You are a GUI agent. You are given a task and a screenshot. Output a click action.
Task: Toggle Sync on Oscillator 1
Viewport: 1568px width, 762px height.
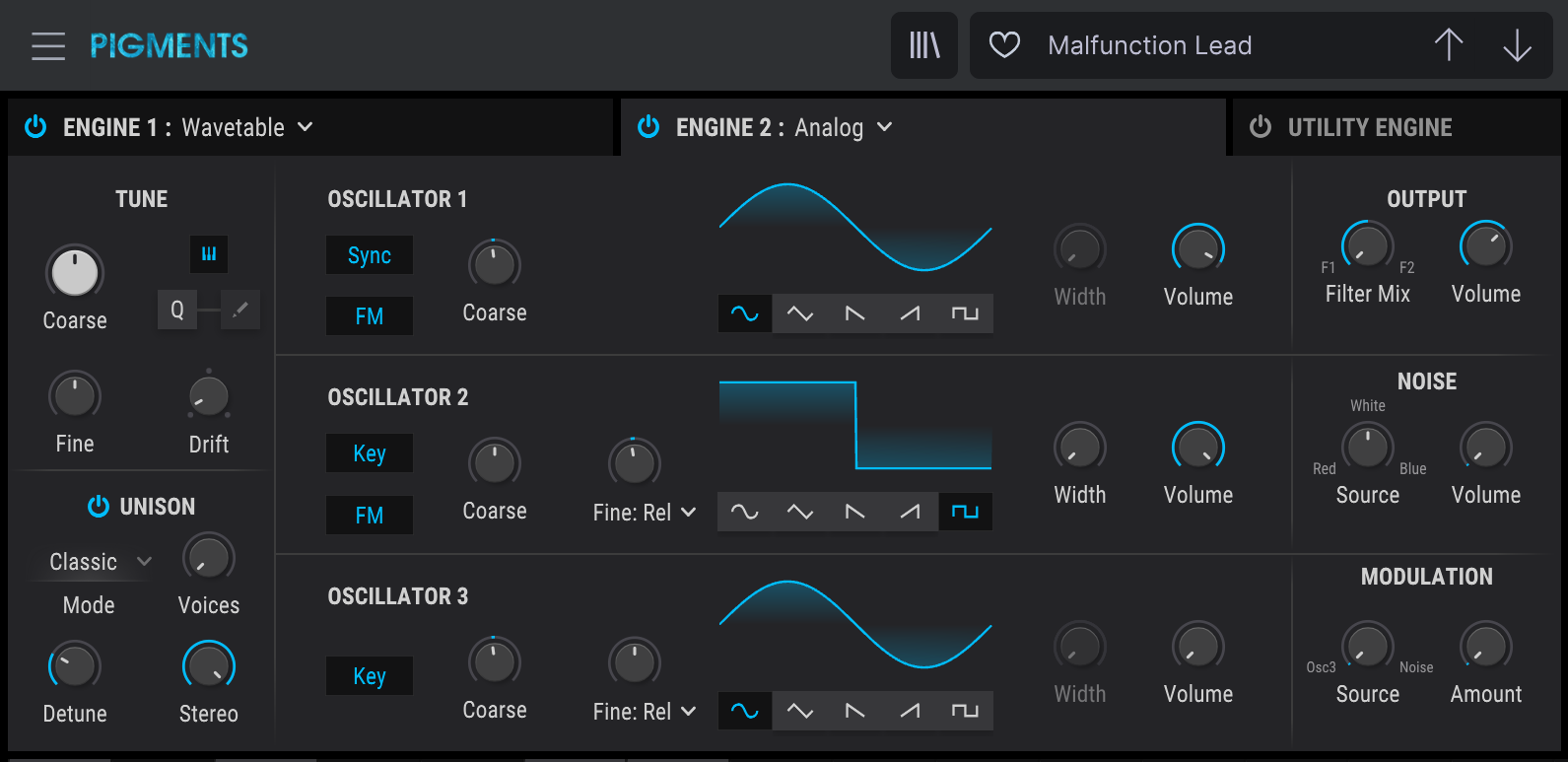370,255
